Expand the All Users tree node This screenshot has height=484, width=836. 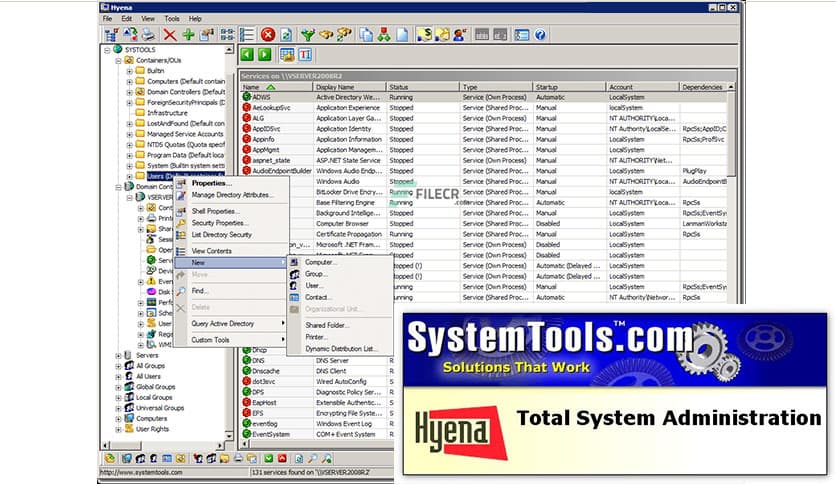tap(118, 377)
